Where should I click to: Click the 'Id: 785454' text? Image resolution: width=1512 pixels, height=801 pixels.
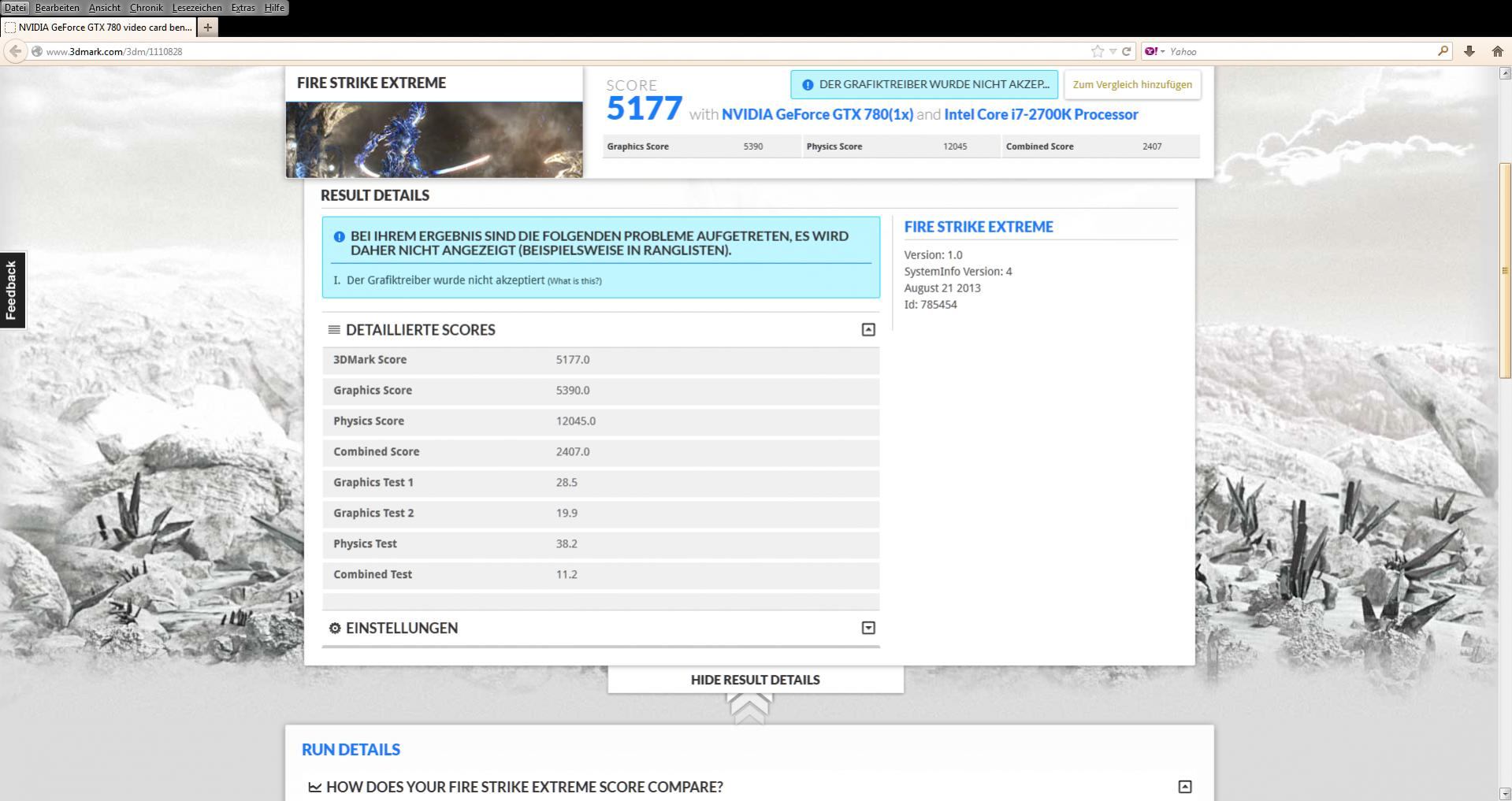(x=931, y=305)
